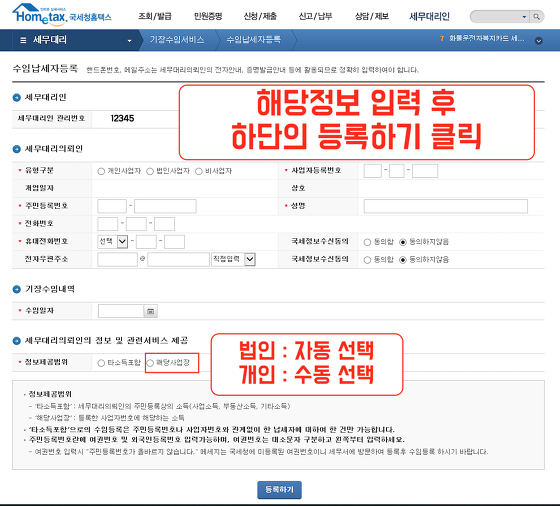Click the second 사업자등록번호 field
The image size is (560, 506).
click(x=397, y=171)
